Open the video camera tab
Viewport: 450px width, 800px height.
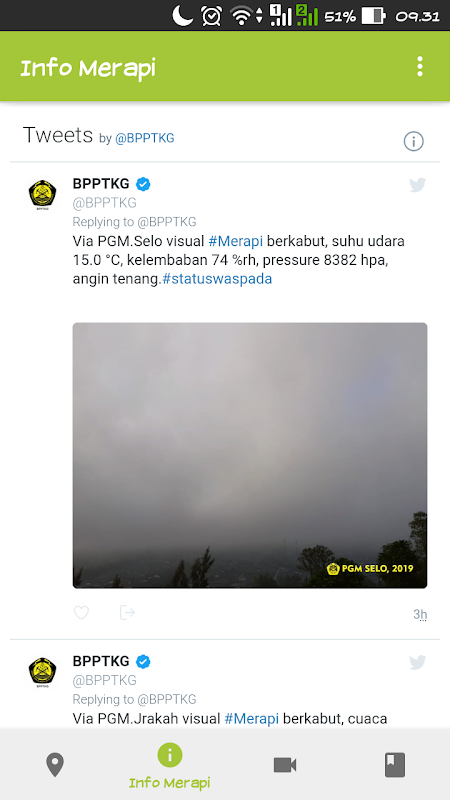pyautogui.click(x=285, y=765)
